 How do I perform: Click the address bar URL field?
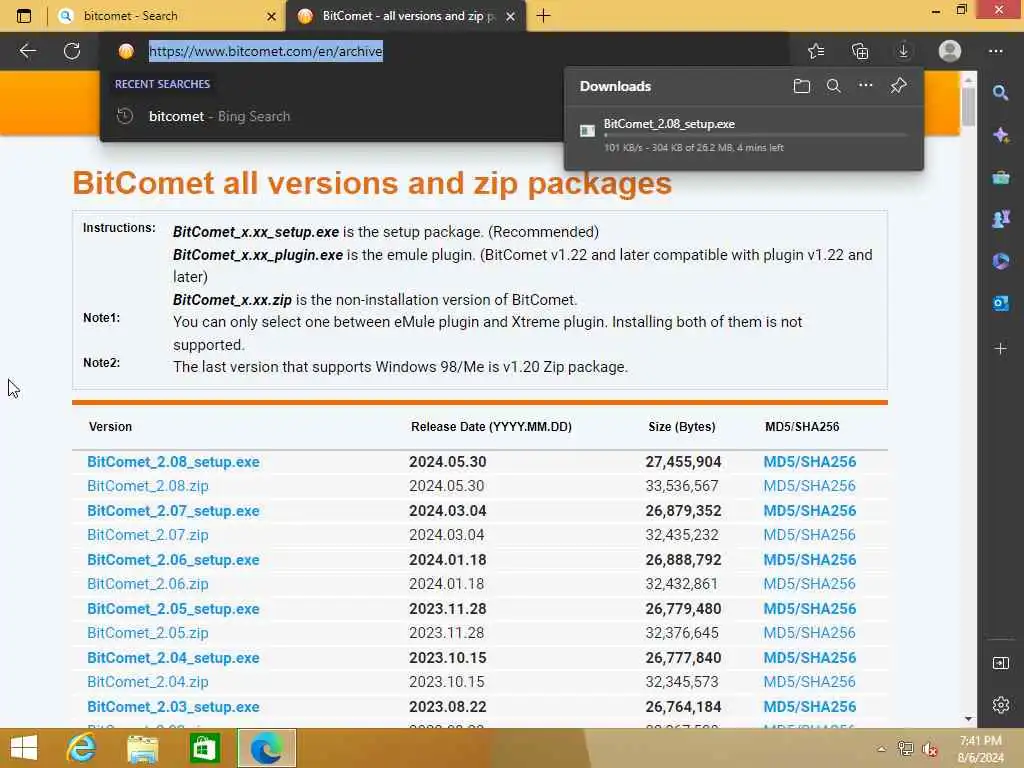(444, 51)
